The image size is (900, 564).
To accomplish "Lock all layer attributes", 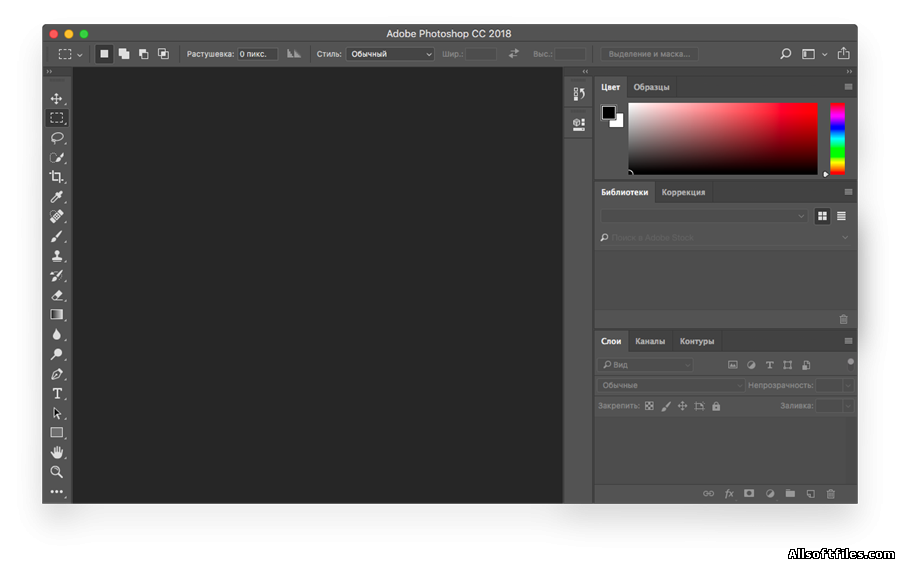I will 716,406.
